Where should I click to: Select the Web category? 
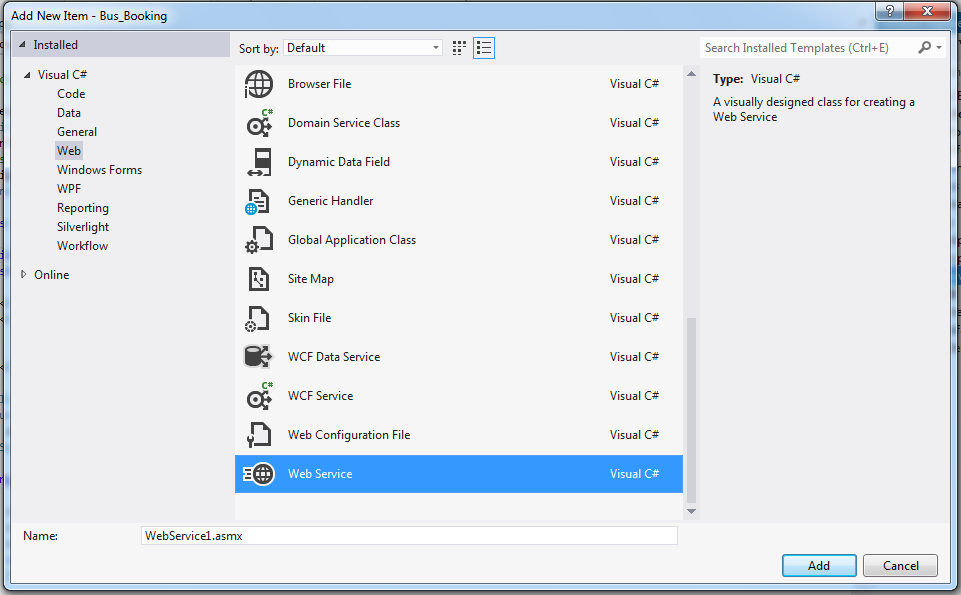click(69, 151)
